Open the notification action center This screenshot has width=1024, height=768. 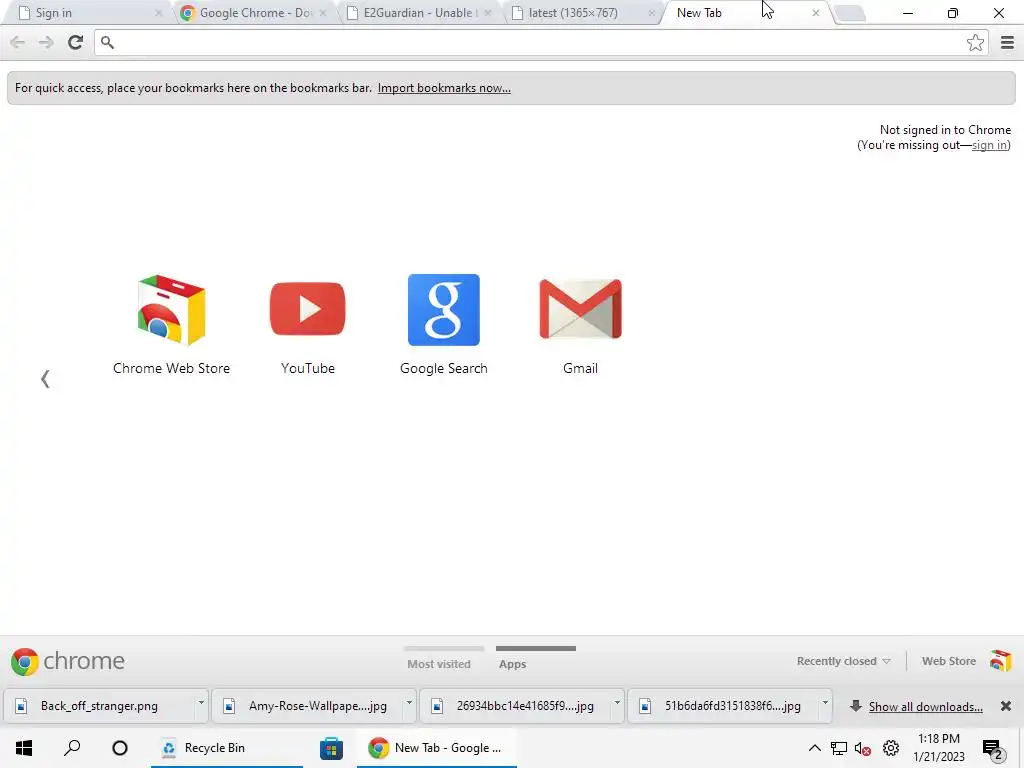[993, 748]
